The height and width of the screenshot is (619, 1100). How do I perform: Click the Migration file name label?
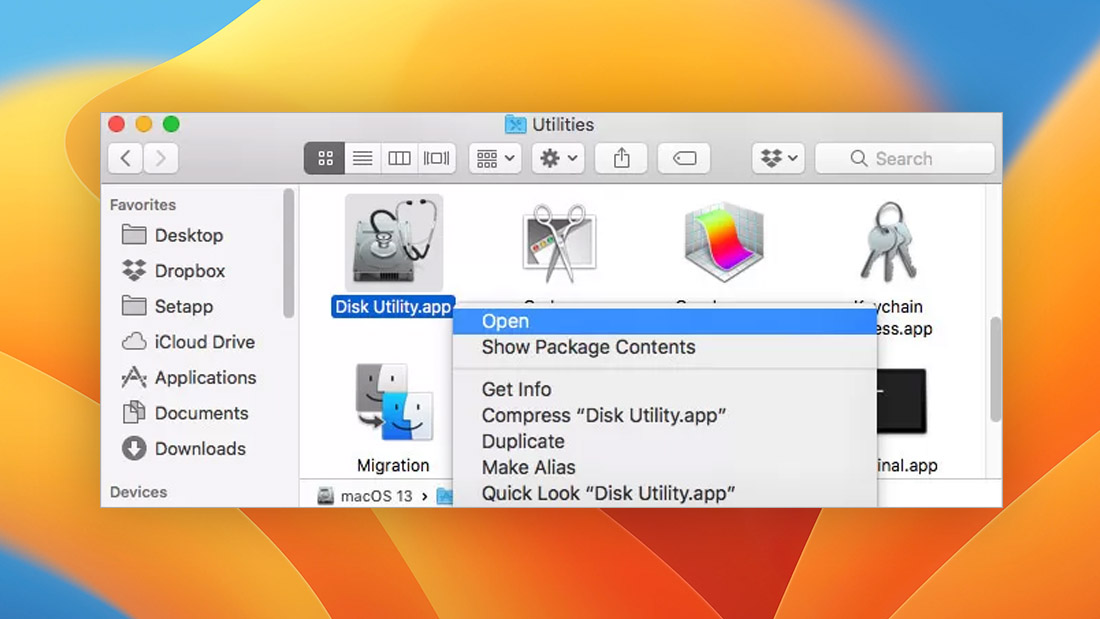coord(393,466)
